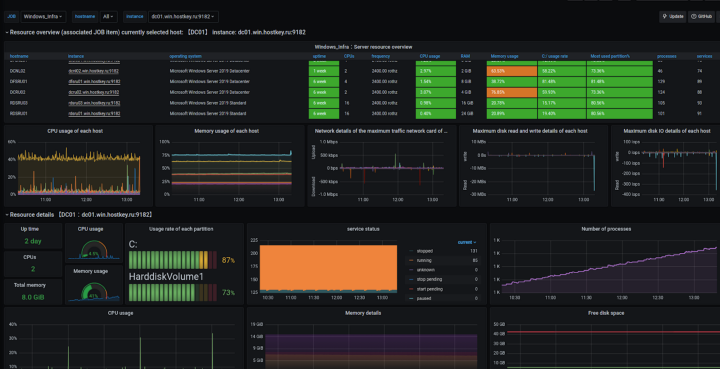This screenshot has width=720, height=369.
Task: Collapse the Resource details row
Action: coord(78,214)
